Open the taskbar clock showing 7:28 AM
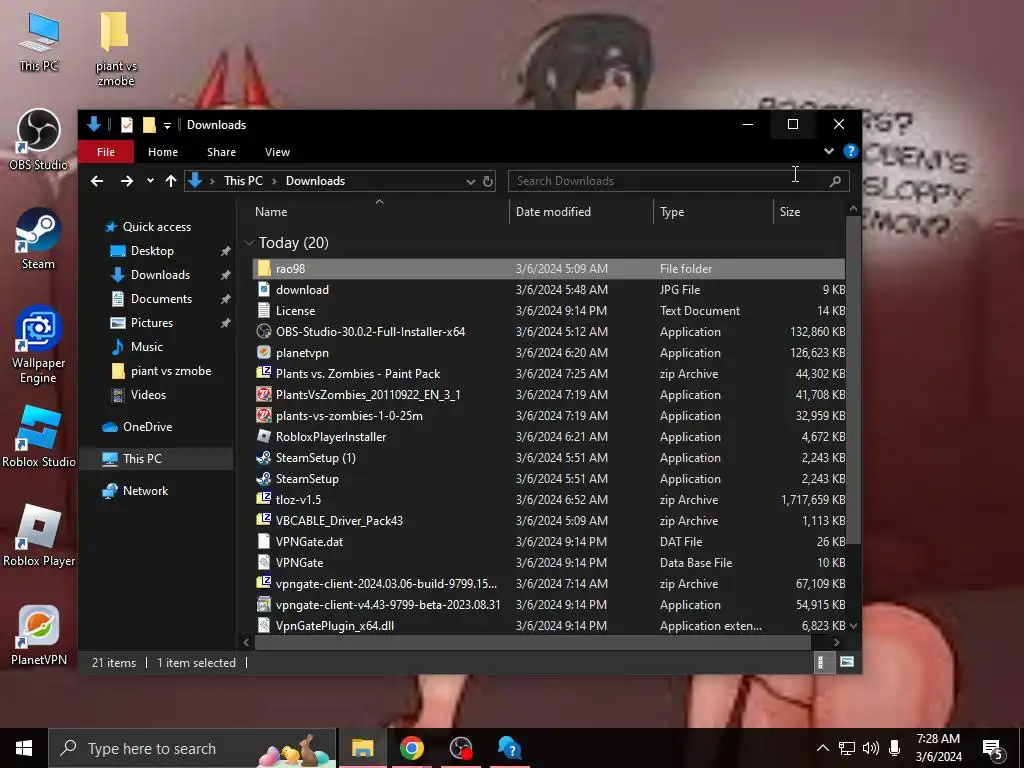This screenshot has width=1024, height=768. 938,748
